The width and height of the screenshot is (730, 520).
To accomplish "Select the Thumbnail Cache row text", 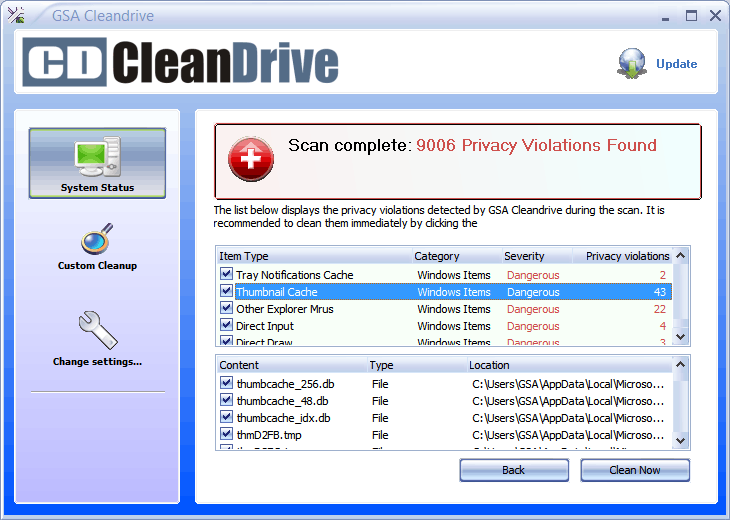I will [x=277, y=292].
